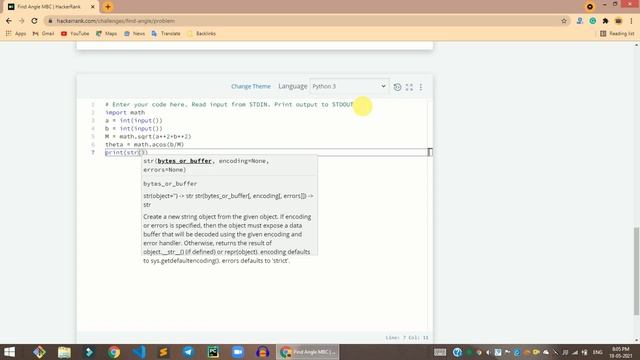Click line number 7 in the gutter

point(93,152)
